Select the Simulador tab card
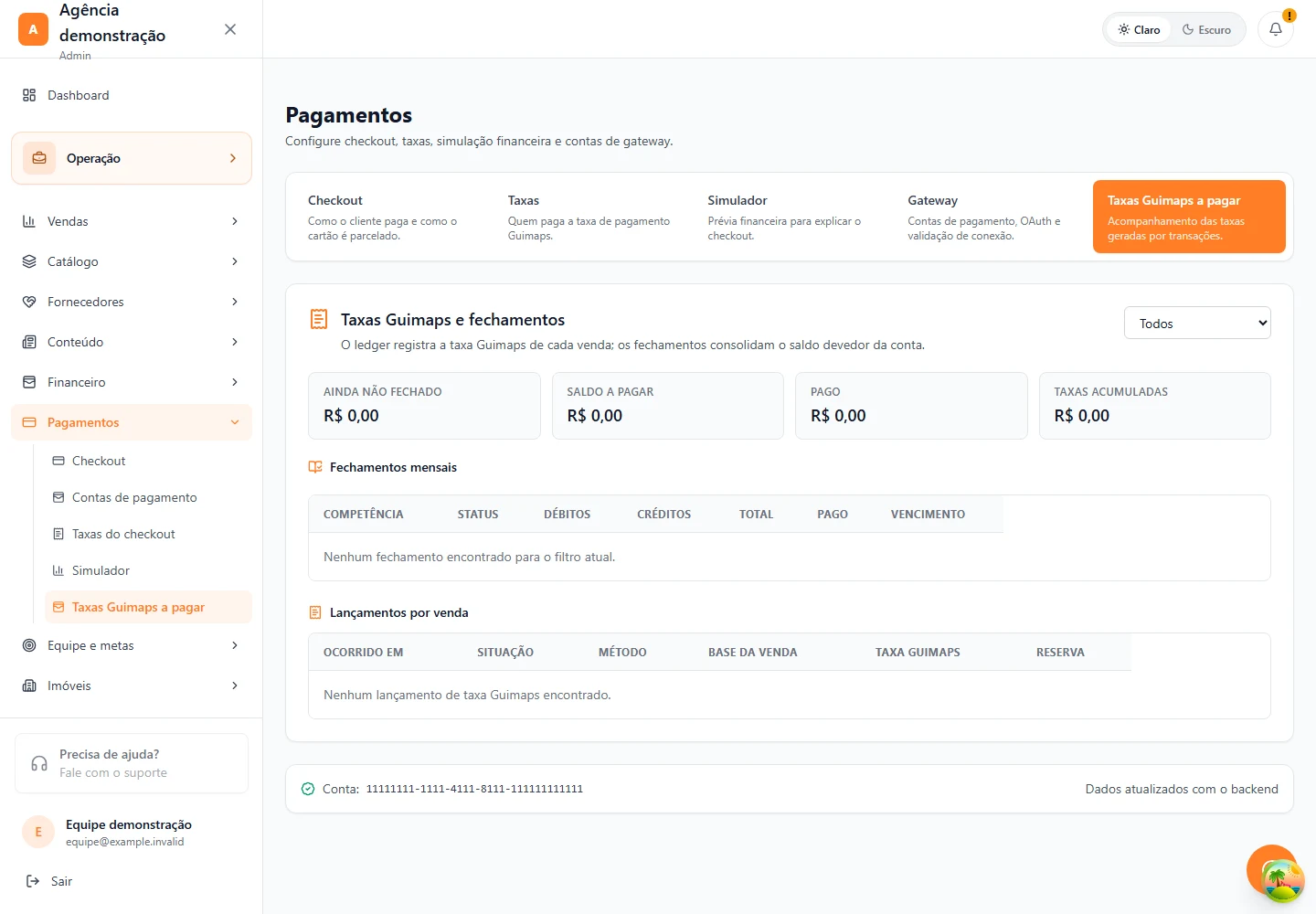 pyautogui.click(x=790, y=217)
